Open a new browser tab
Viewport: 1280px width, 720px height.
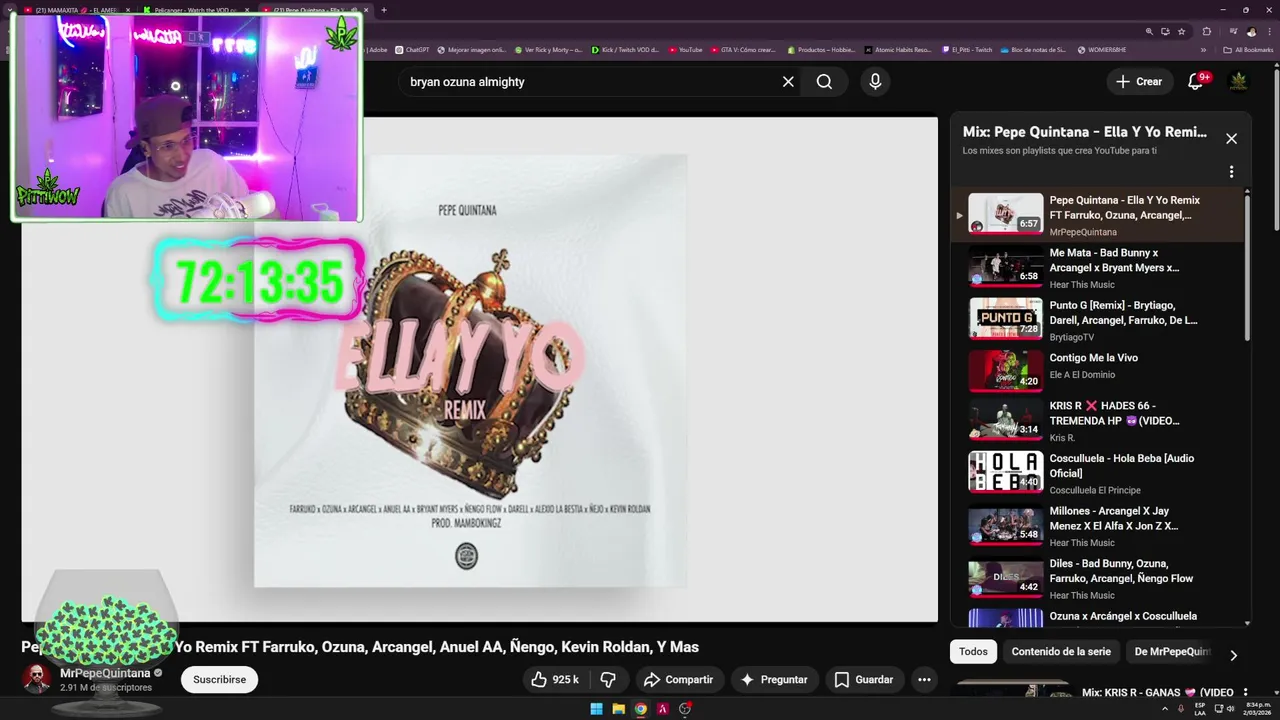[x=384, y=10]
